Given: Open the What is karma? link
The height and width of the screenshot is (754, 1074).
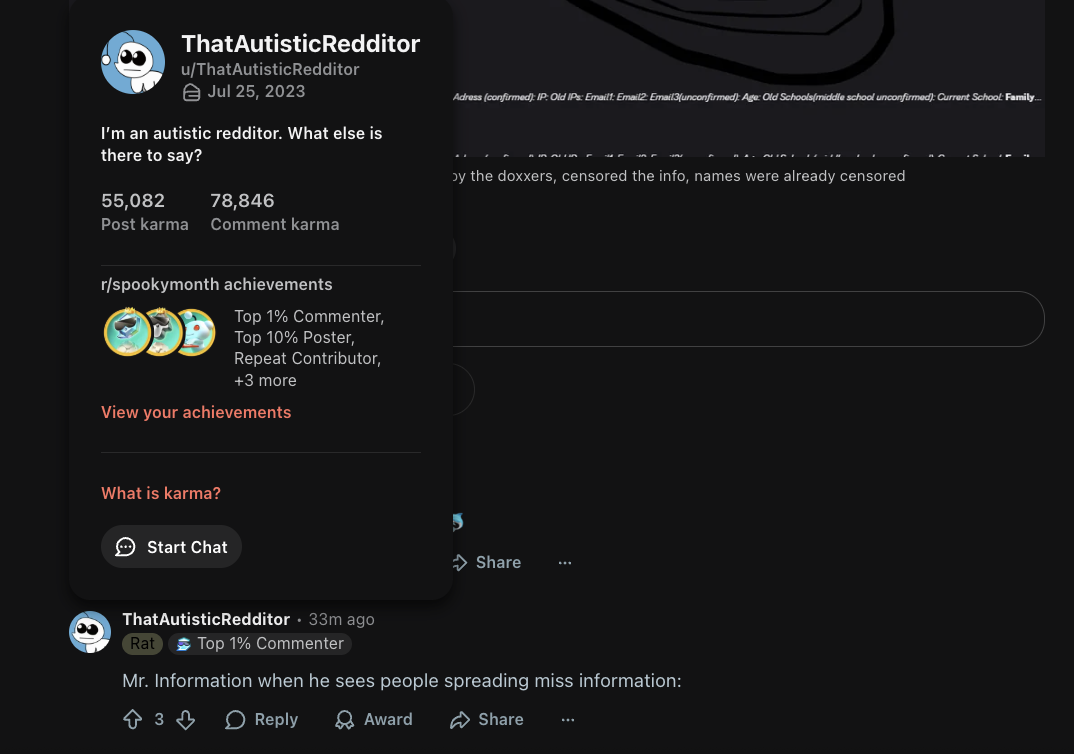Looking at the screenshot, I should 161,493.
